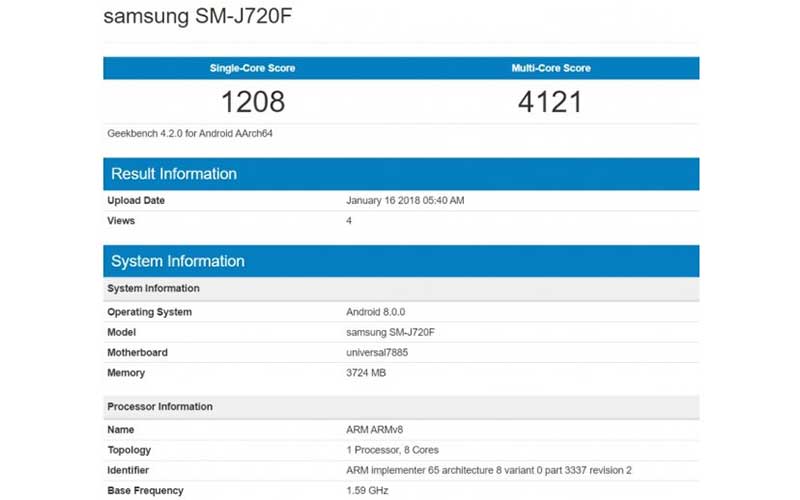Viewport: 800px width, 500px height.
Task: Select the 'Android 8.0.0' value
Action: click(376, 312)
